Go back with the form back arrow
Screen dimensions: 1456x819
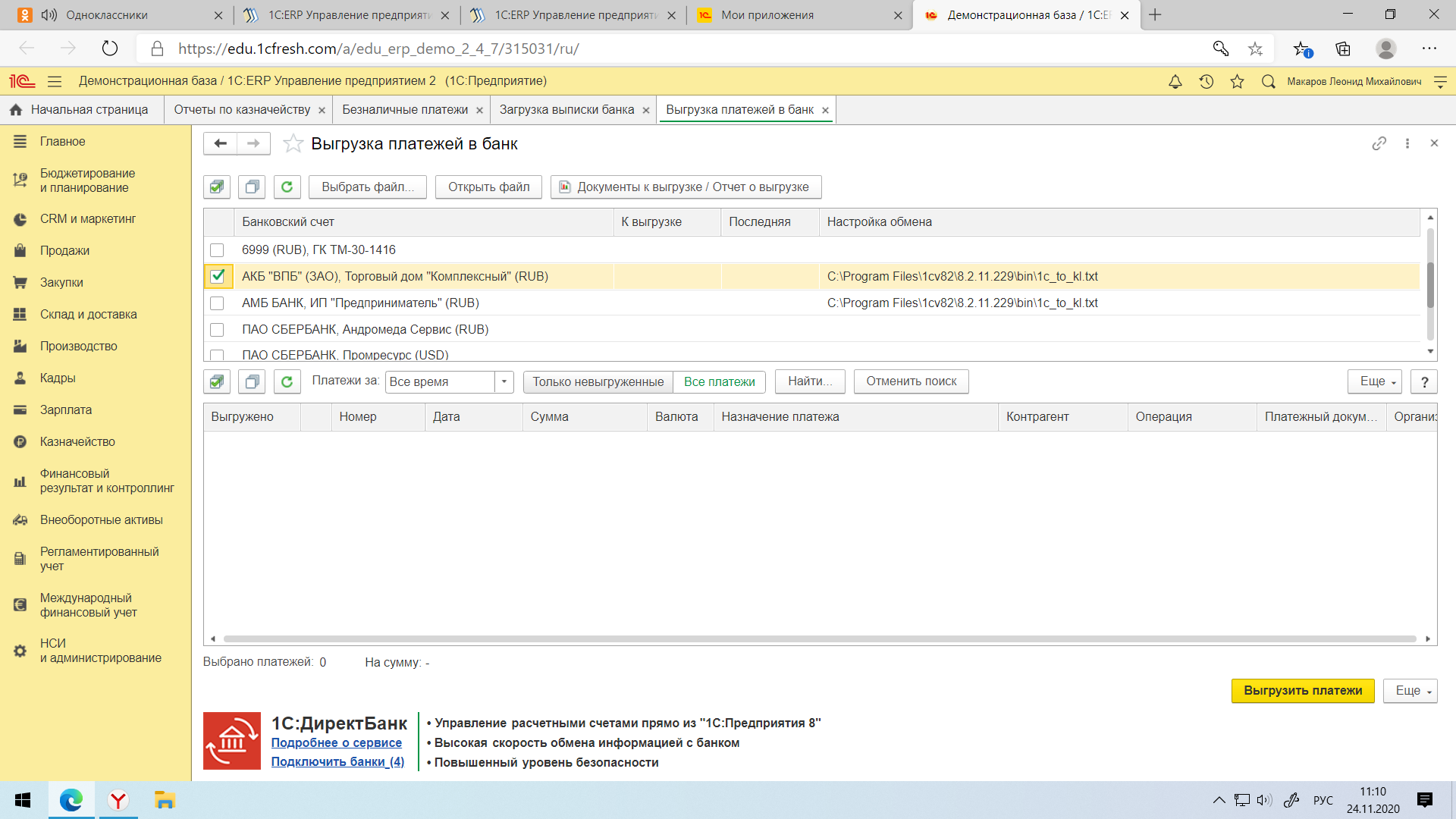220,143
